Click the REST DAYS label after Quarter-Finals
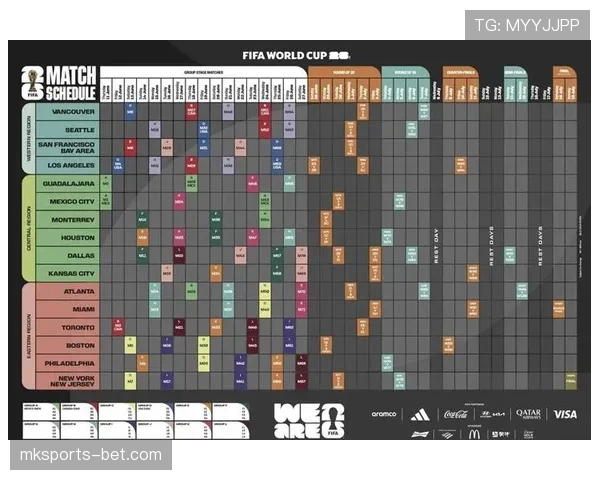The height and width of the screenshot is (480, 600). [x=491, y=246]
